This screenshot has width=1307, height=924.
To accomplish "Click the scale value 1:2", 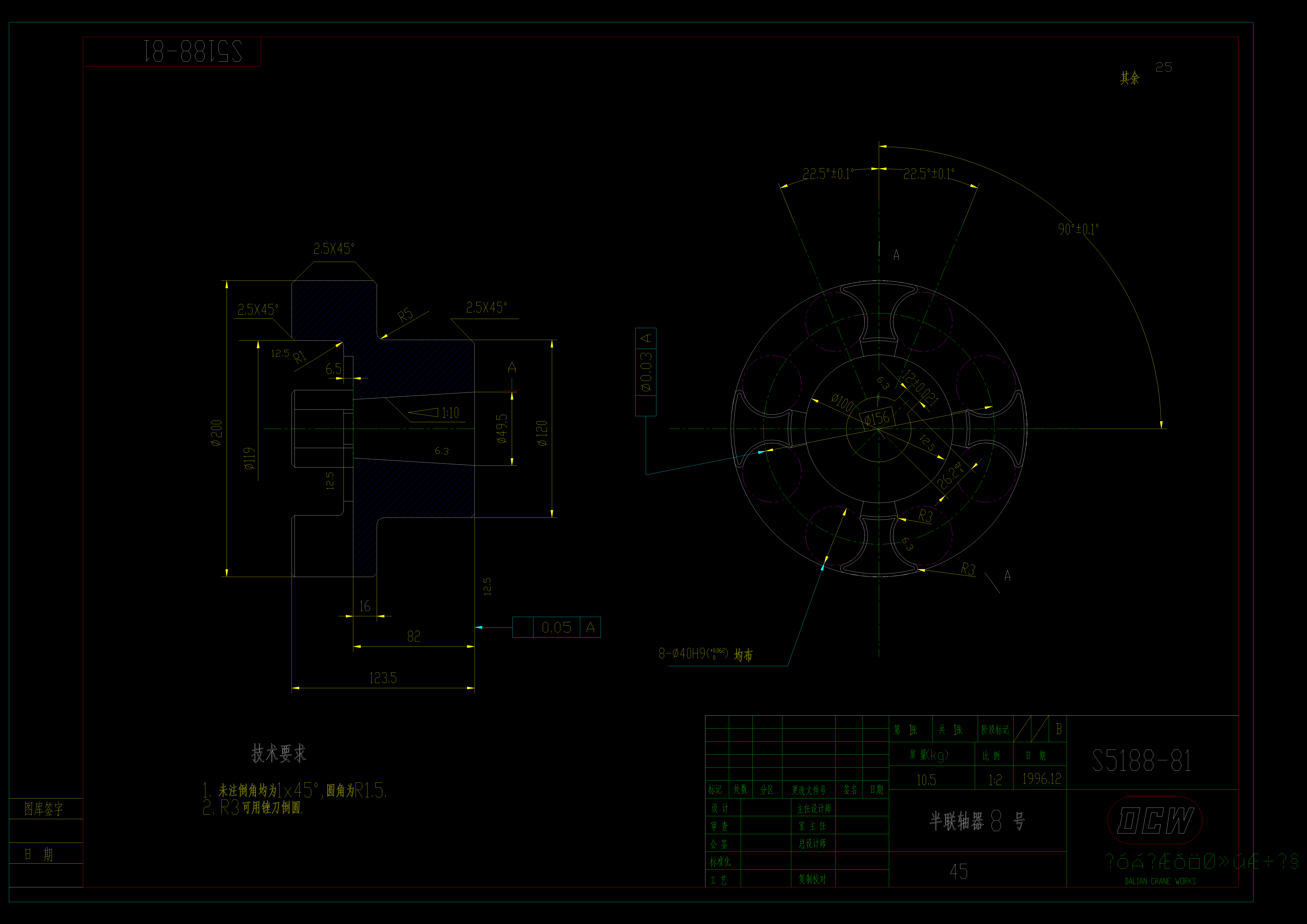I will click(995, 780).
